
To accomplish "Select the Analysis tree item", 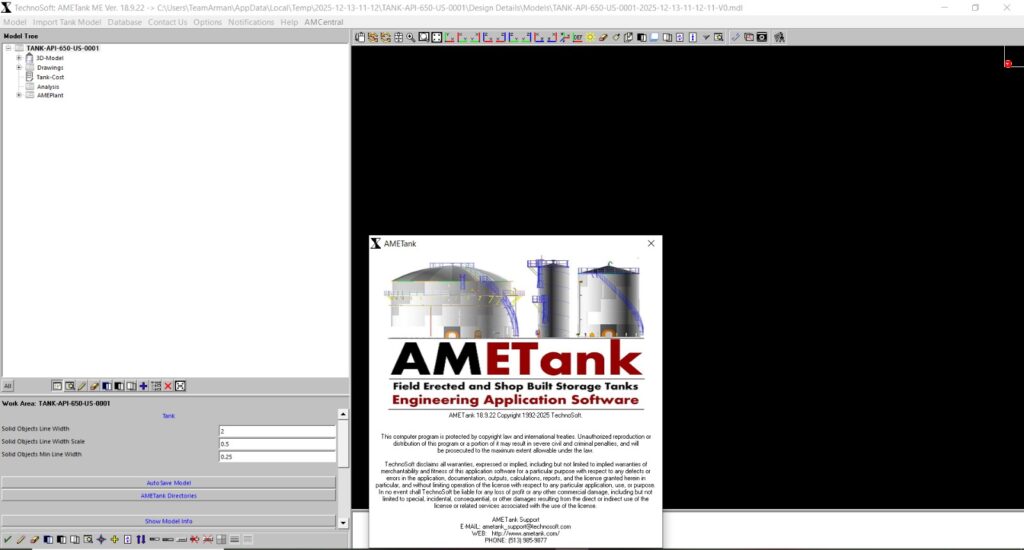I will [48, 87].
